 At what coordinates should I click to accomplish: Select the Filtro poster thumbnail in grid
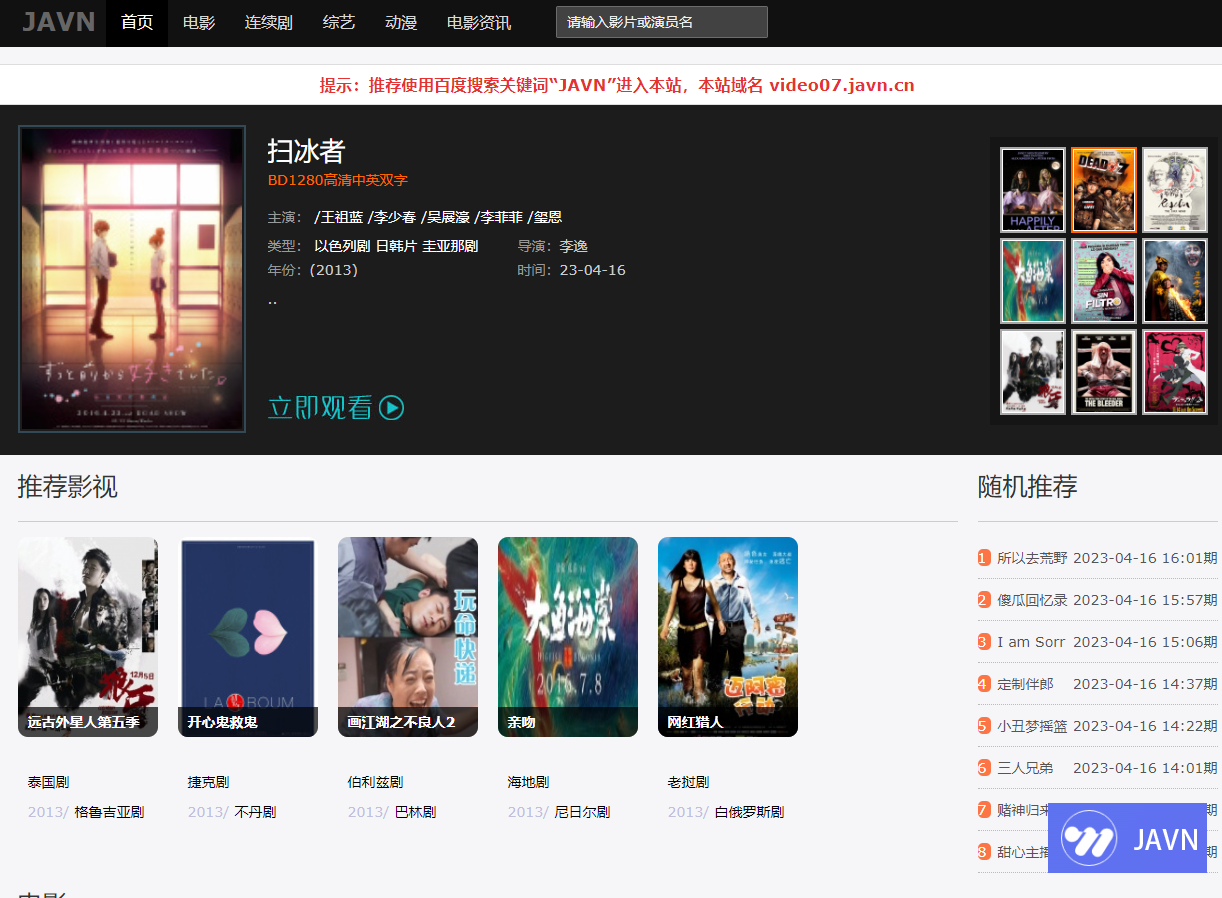pyautogui.click(x=1104, y=281)
